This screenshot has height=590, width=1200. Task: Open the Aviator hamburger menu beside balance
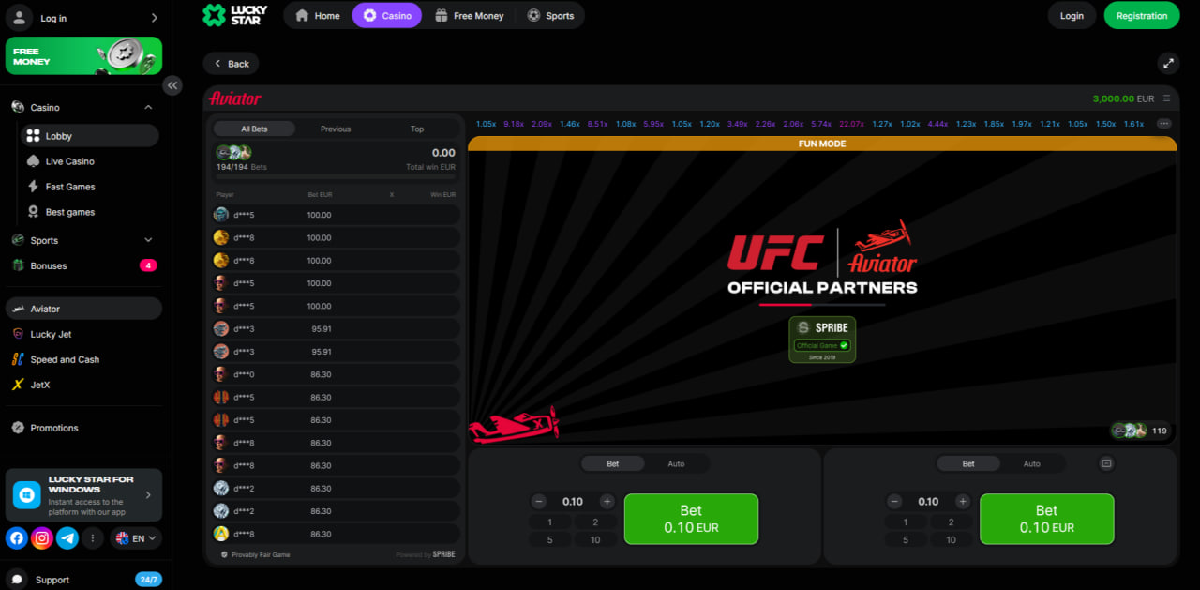[x=1166, y=99]
